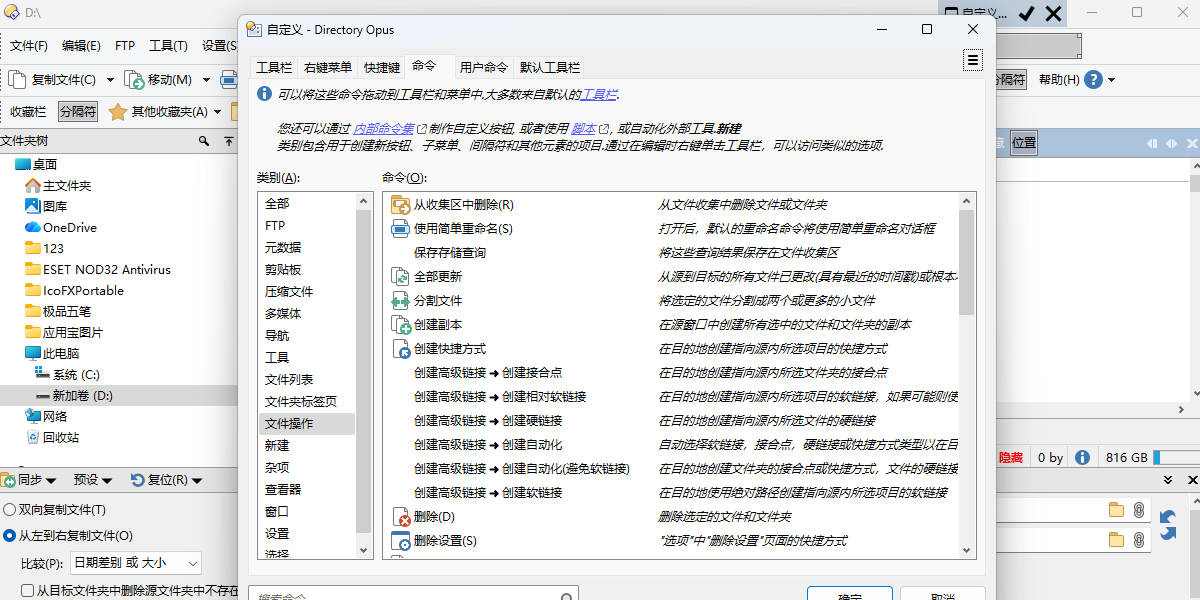Click the checkmark icon in top title area
1200x600 pixels.
[x=1027, y=13]
